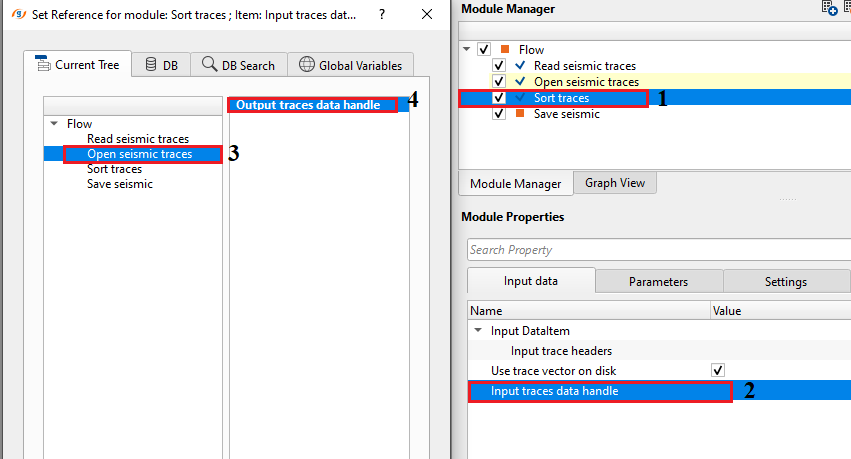Click the add module icon in Module Manager
851x459 pixels.
[828, 8]
